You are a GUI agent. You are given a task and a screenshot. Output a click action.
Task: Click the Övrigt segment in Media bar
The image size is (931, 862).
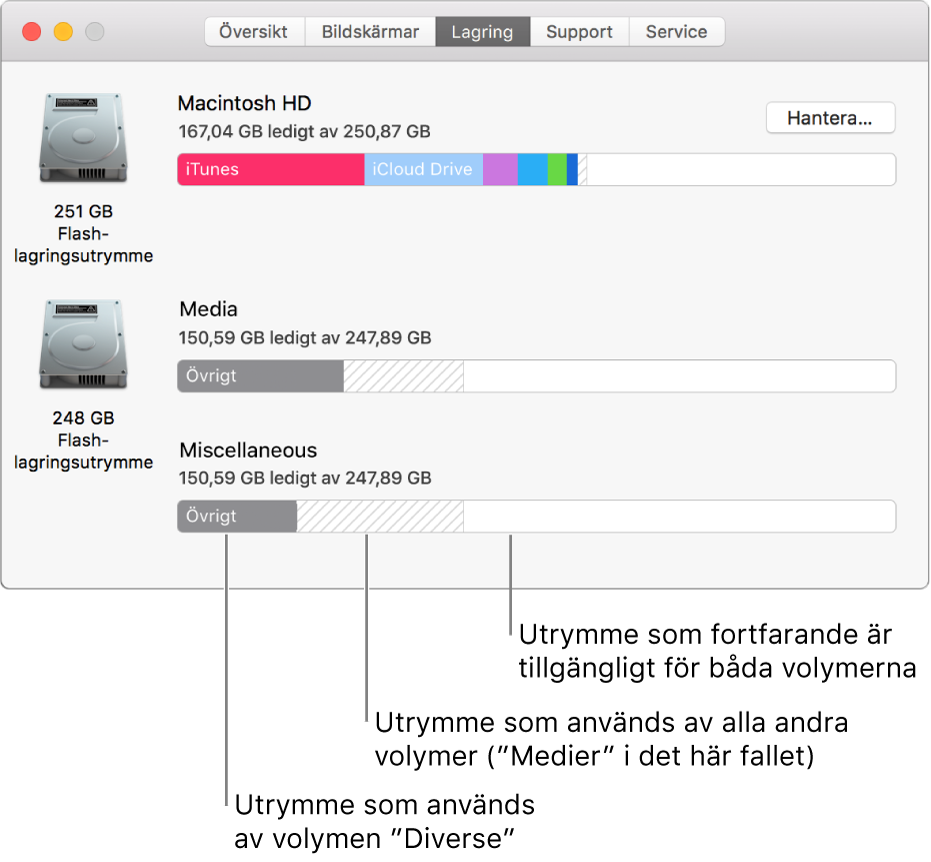point(260,376)
